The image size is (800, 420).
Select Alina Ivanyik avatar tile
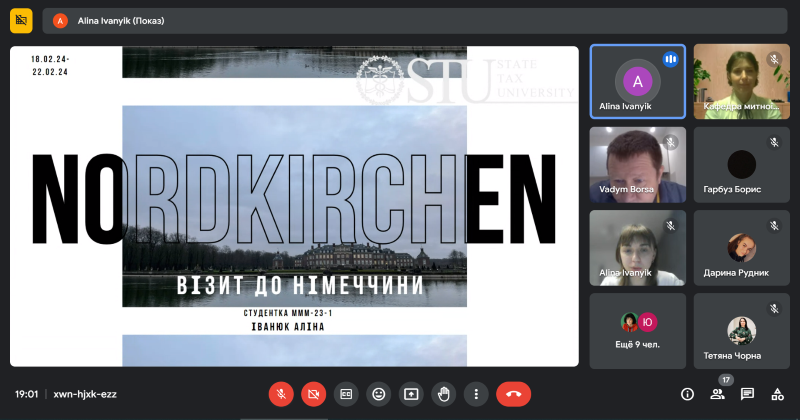tap(638, 82)
